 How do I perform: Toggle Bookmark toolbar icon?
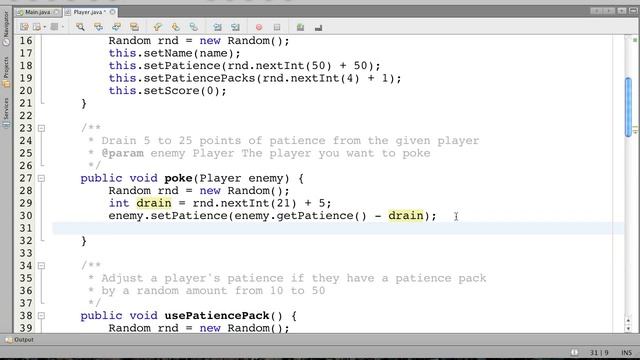(x=193, y=27)
